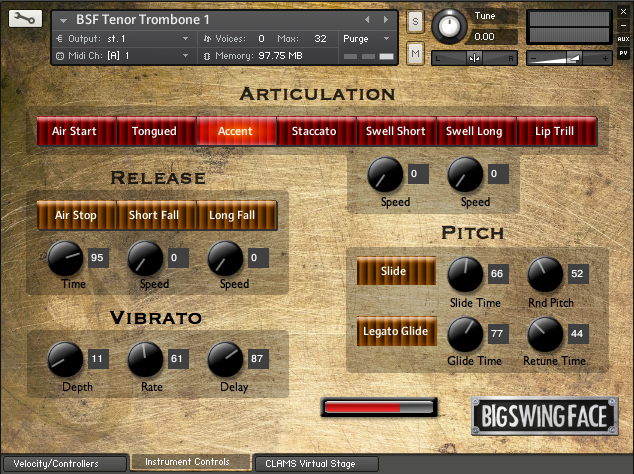Switch to CLAMS Virtual Stage tab
Screen dimensions: 634x474
[317, 463]
